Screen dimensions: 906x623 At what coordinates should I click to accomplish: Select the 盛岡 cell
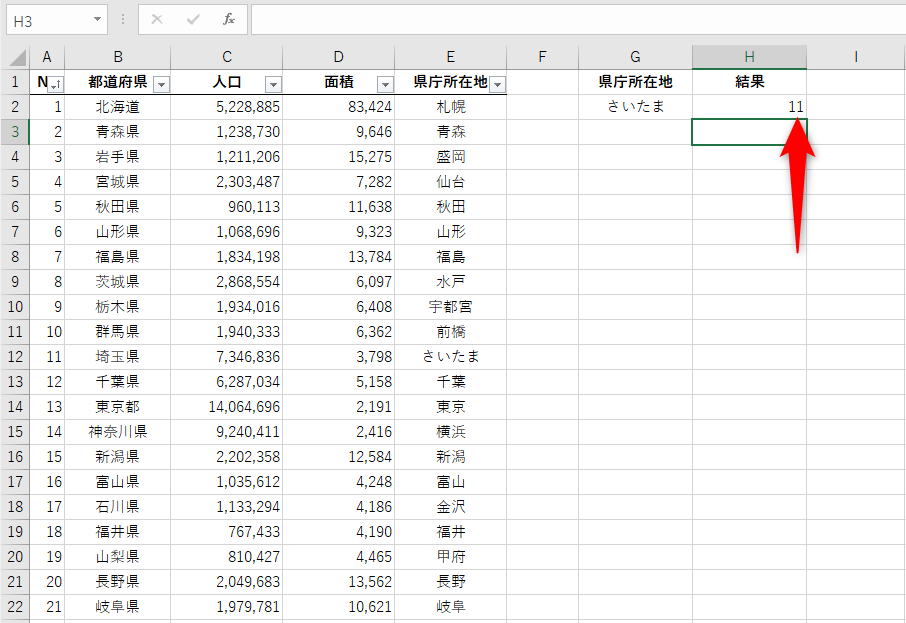451,157
